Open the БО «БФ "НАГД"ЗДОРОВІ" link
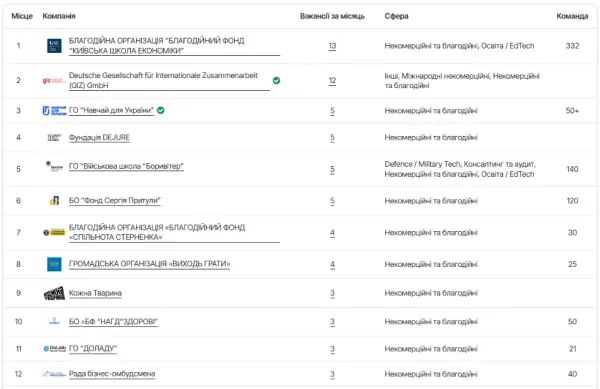This screenshot has width=600, height=389. [113, 322]
